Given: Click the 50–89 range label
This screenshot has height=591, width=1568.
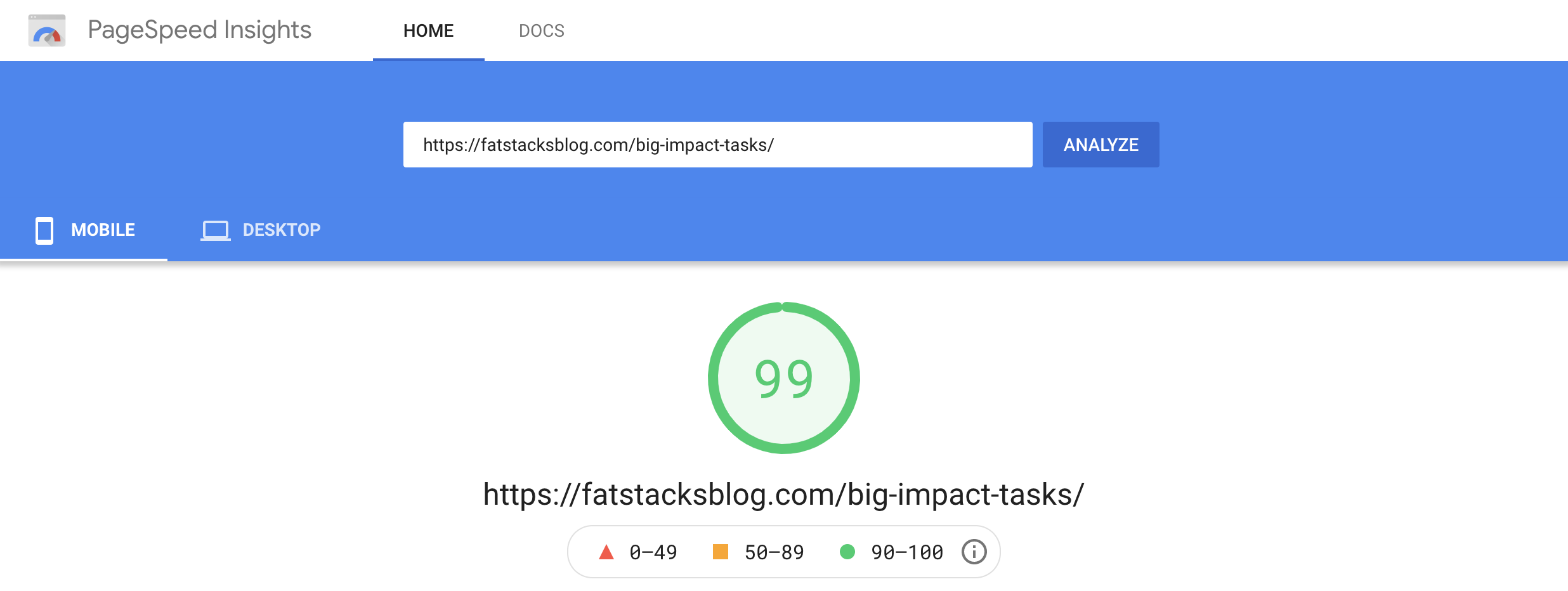Looking at the screenshot, I should (x=774, y=552).
